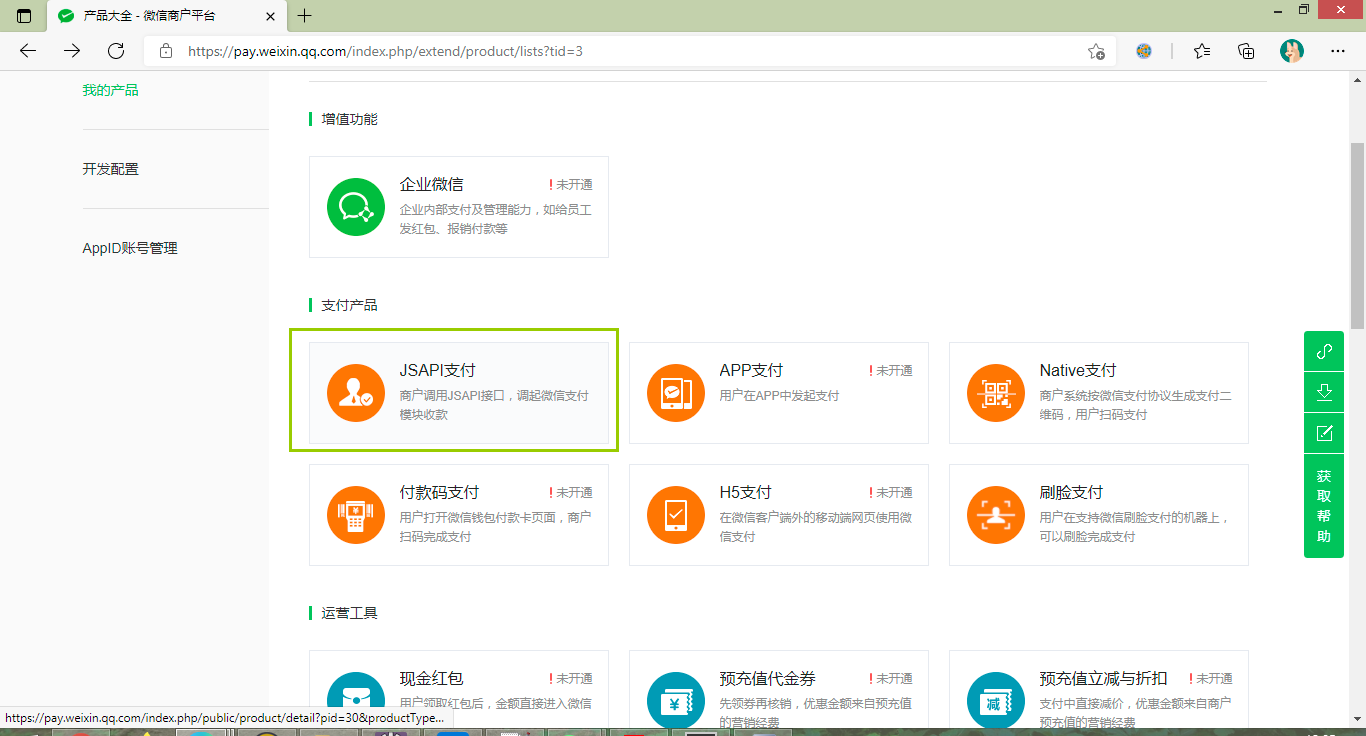
Task: Click the 付款码支付 orange icon
Action: 356,515
